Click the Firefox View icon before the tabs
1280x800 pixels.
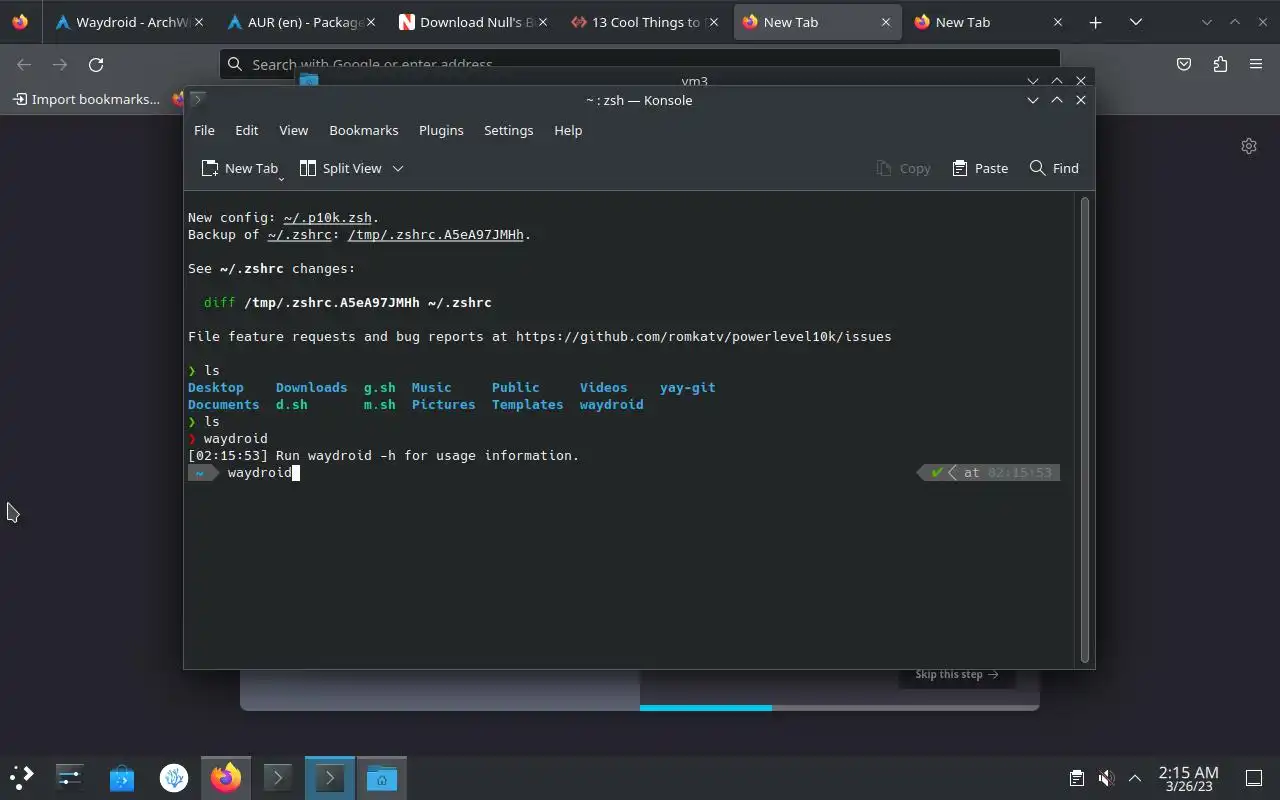[20, 22]
